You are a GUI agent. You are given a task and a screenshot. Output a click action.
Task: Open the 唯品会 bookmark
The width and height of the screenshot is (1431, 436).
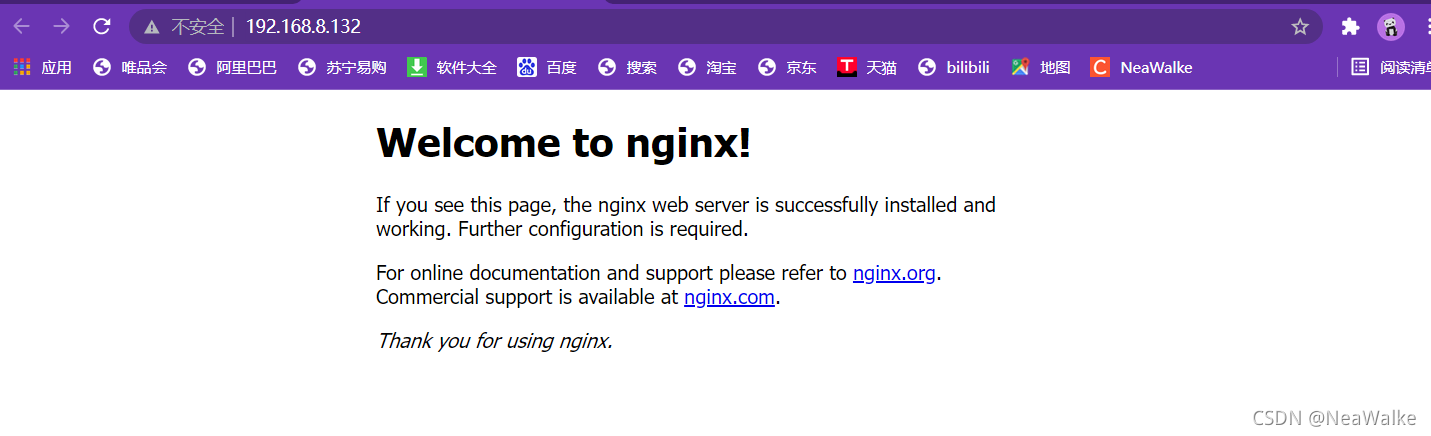130,67
